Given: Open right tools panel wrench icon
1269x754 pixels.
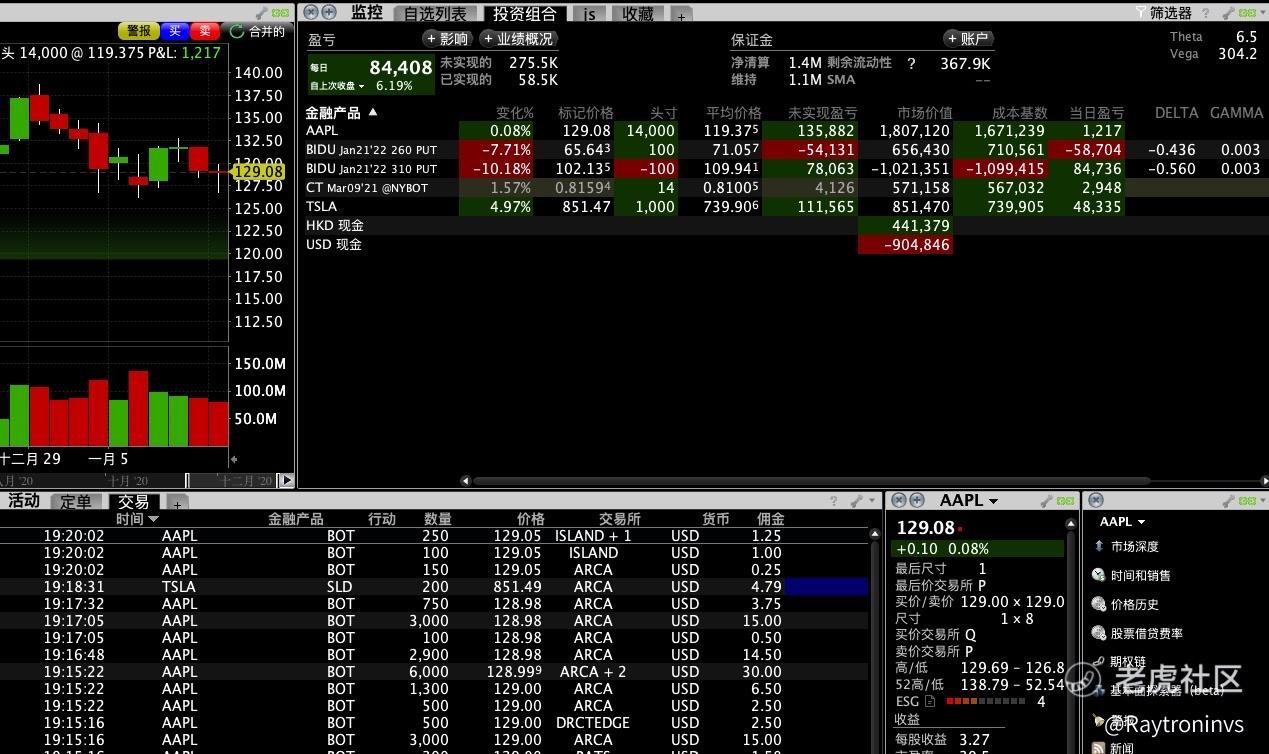Looking at the screenshot, I should point(1230,500).
